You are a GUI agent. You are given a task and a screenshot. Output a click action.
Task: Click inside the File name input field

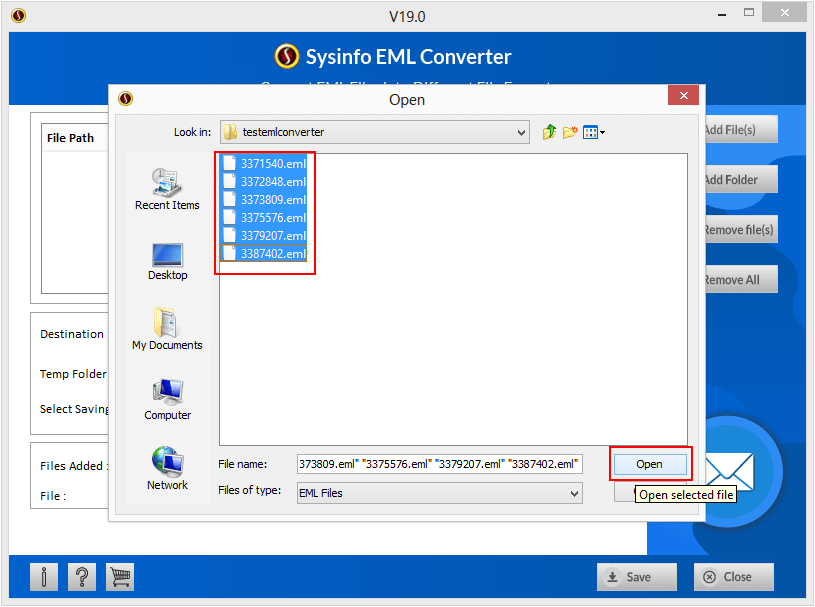[440, 464]
